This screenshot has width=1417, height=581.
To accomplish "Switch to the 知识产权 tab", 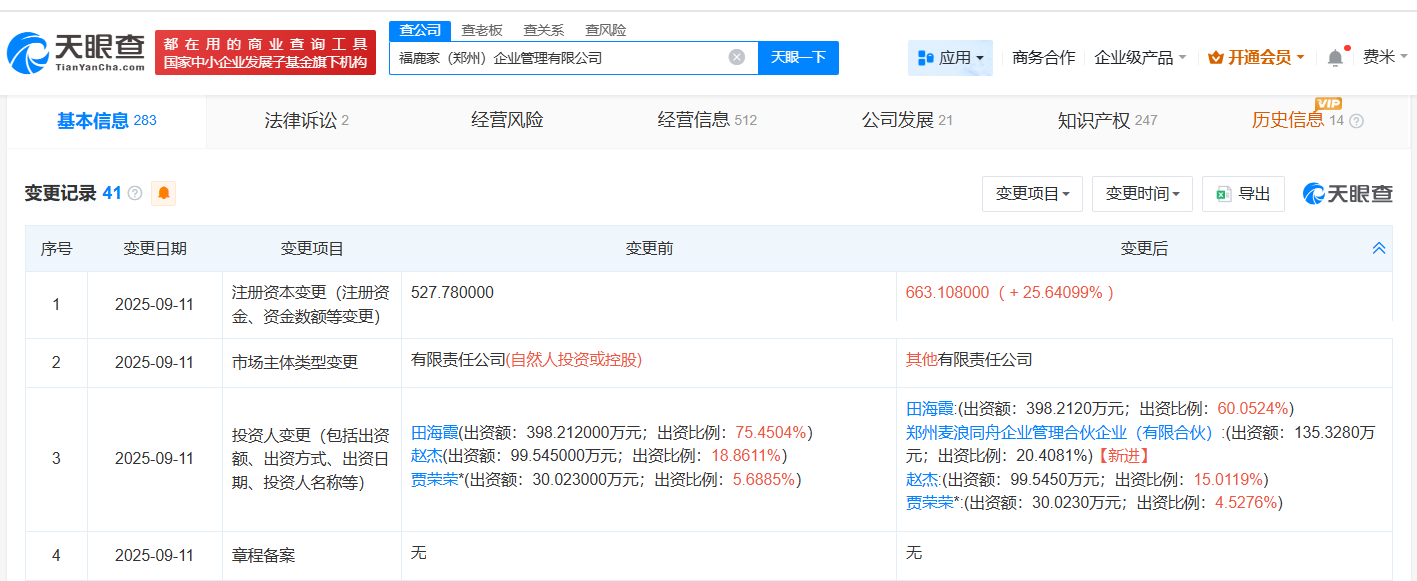I will click(x=1106, y=120).
